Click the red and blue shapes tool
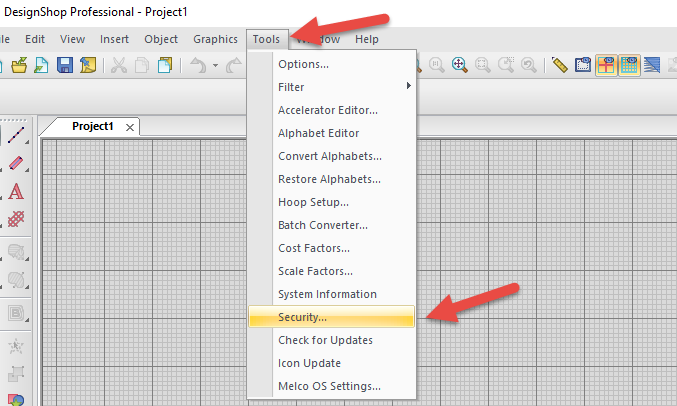Image resolution: width=677 pixels, height=406 pixels. pyautogui.click(x=16, y=400)
